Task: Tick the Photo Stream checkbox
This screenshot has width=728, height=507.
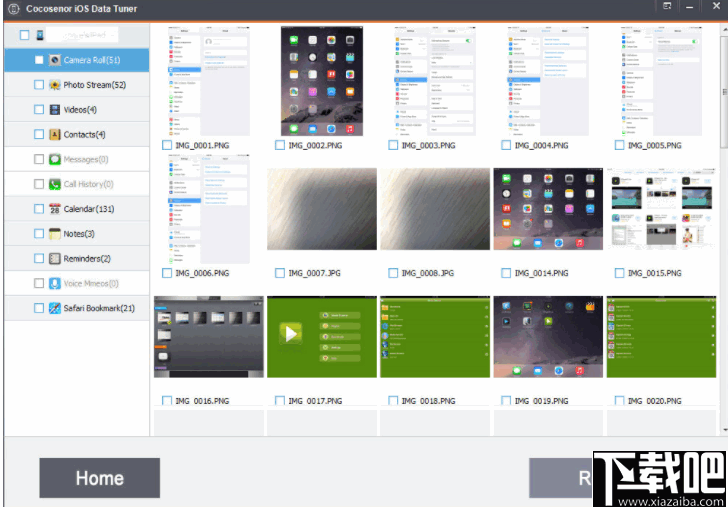Action: coord(39,85)
